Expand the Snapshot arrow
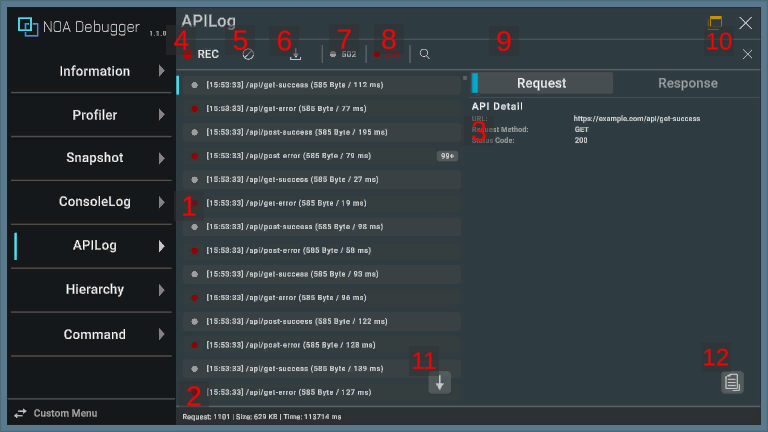Screen dimensions: 768x432 [x=162, y=158]
